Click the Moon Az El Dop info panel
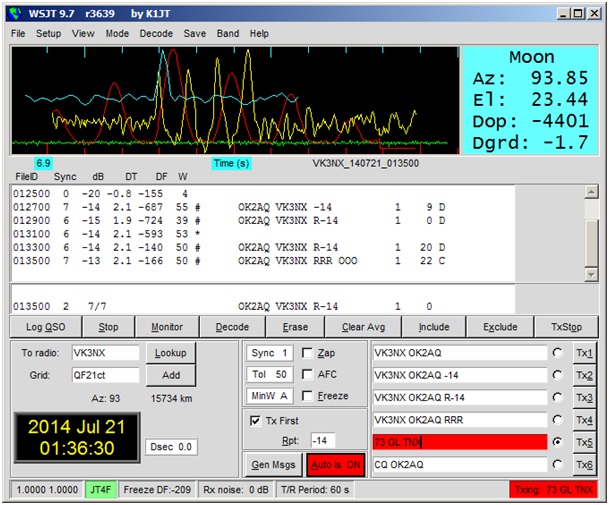The width and height of the screenshot is (609, 505). click(530, 100)
